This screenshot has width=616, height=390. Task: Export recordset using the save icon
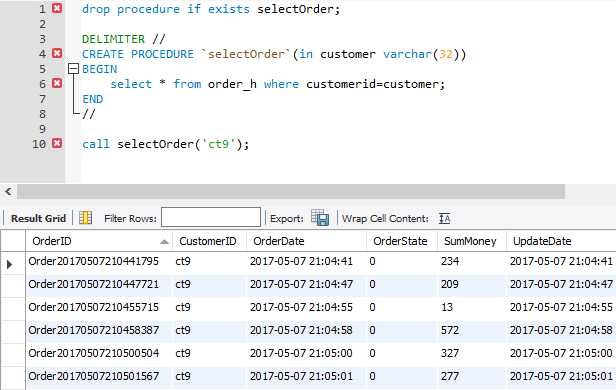point(320,218)
